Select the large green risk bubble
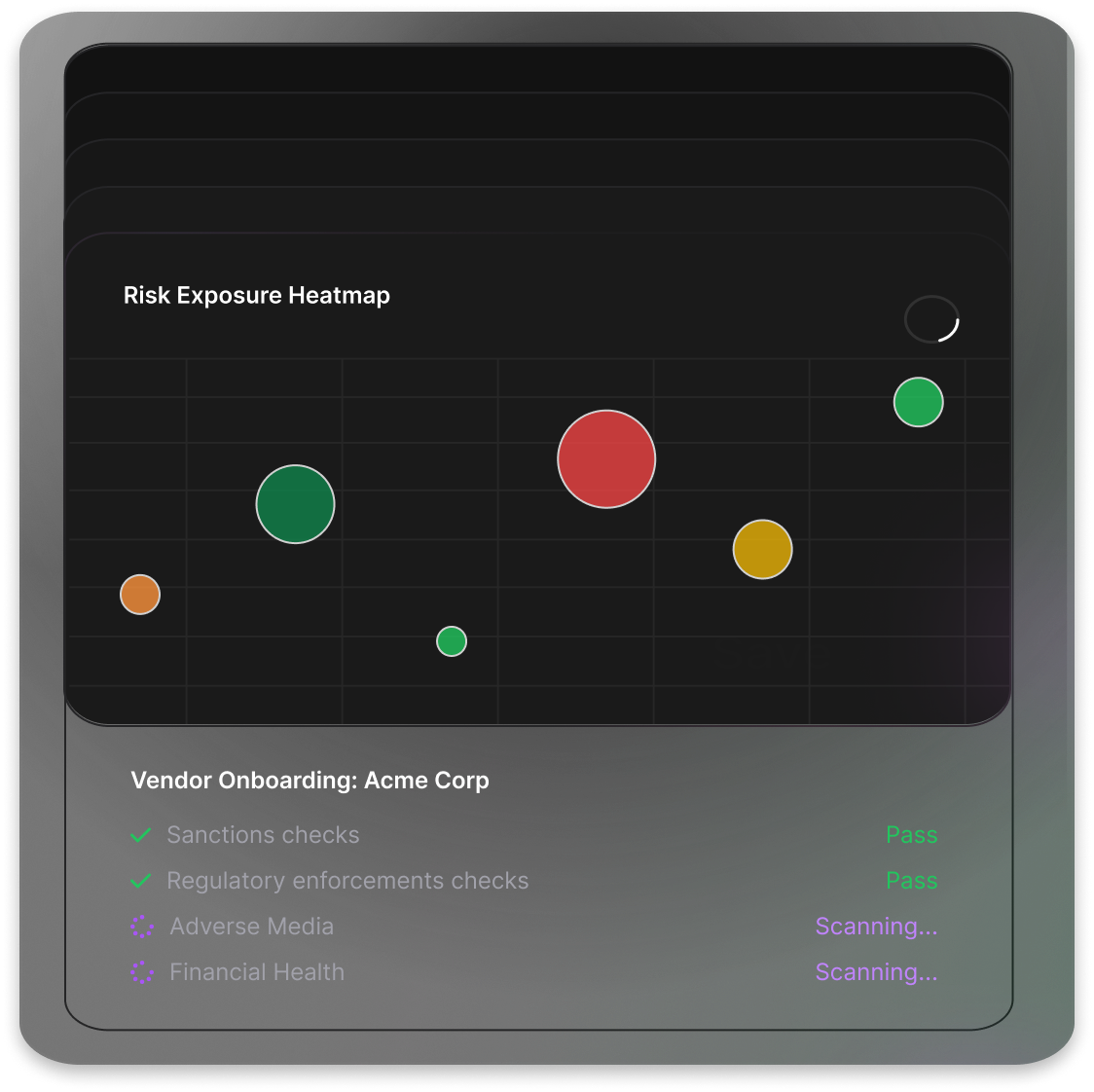Screen dimensions: 1094x1092 click(x=295, y=504)
